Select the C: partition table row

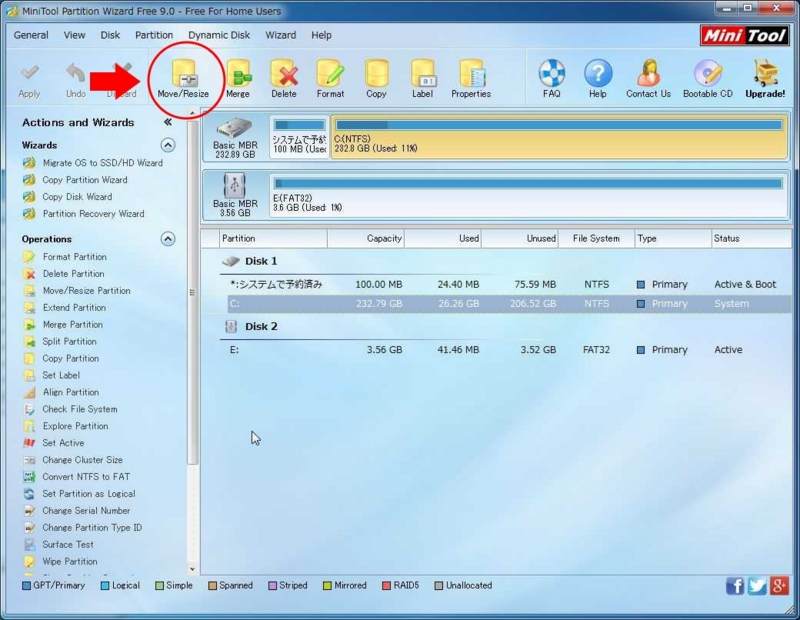pyautogui.click(x=508, y=304)
